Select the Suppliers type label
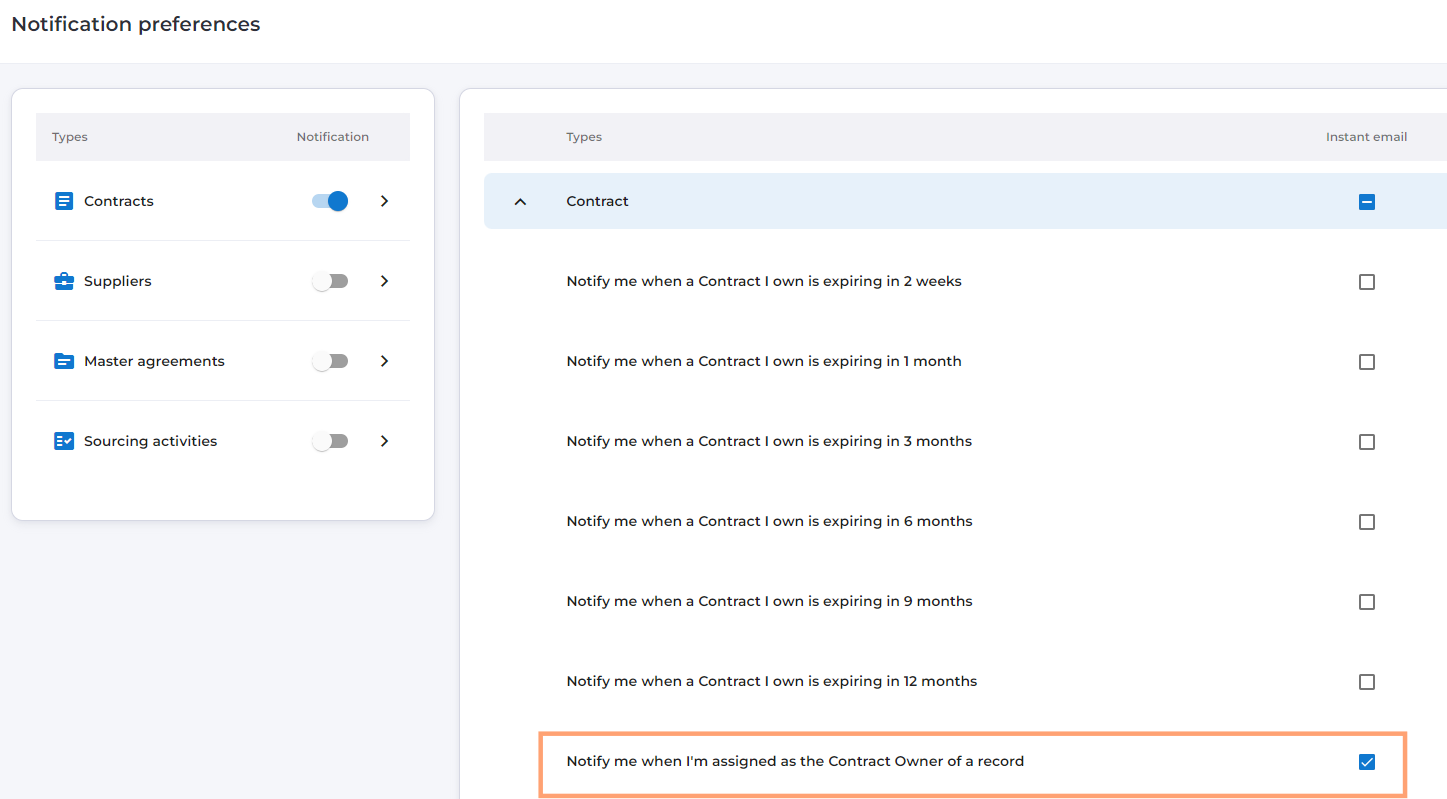The height and width of the screenshot is (799, 1447). pos(118,281)
